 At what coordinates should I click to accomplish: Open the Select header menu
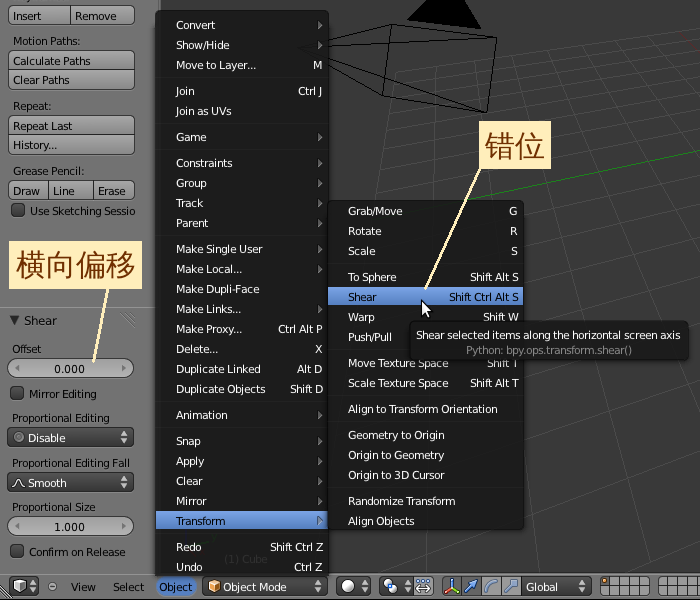click(x=129, y=587)
